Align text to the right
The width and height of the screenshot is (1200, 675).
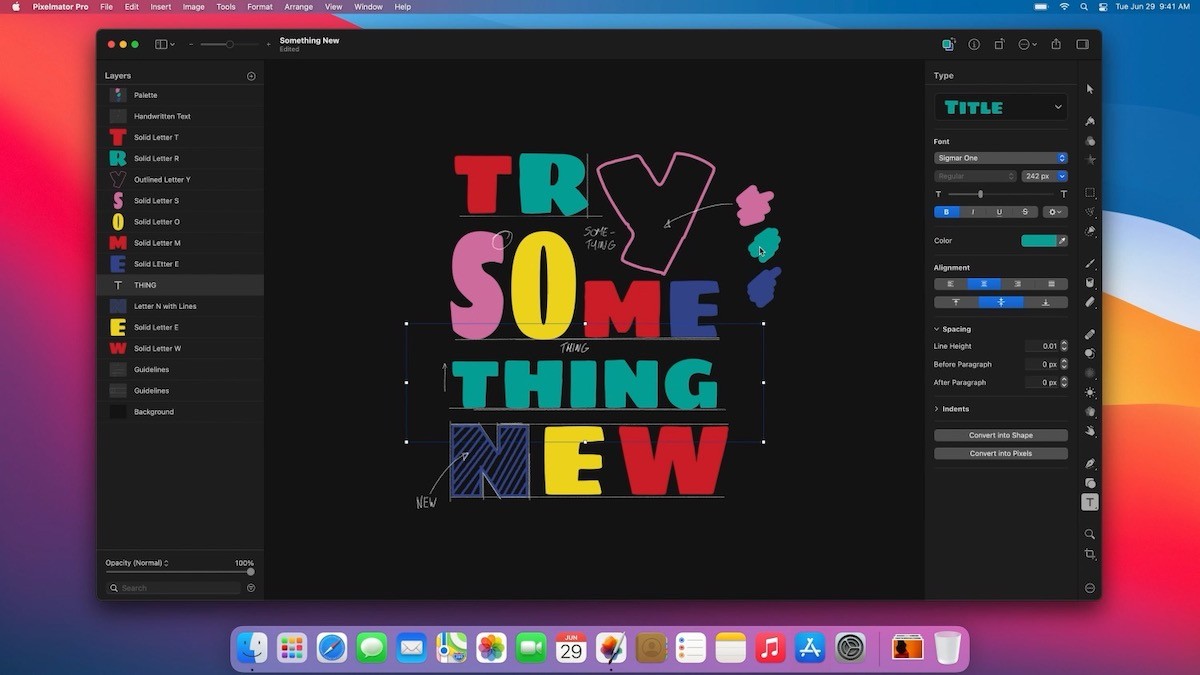point(1018,284)
